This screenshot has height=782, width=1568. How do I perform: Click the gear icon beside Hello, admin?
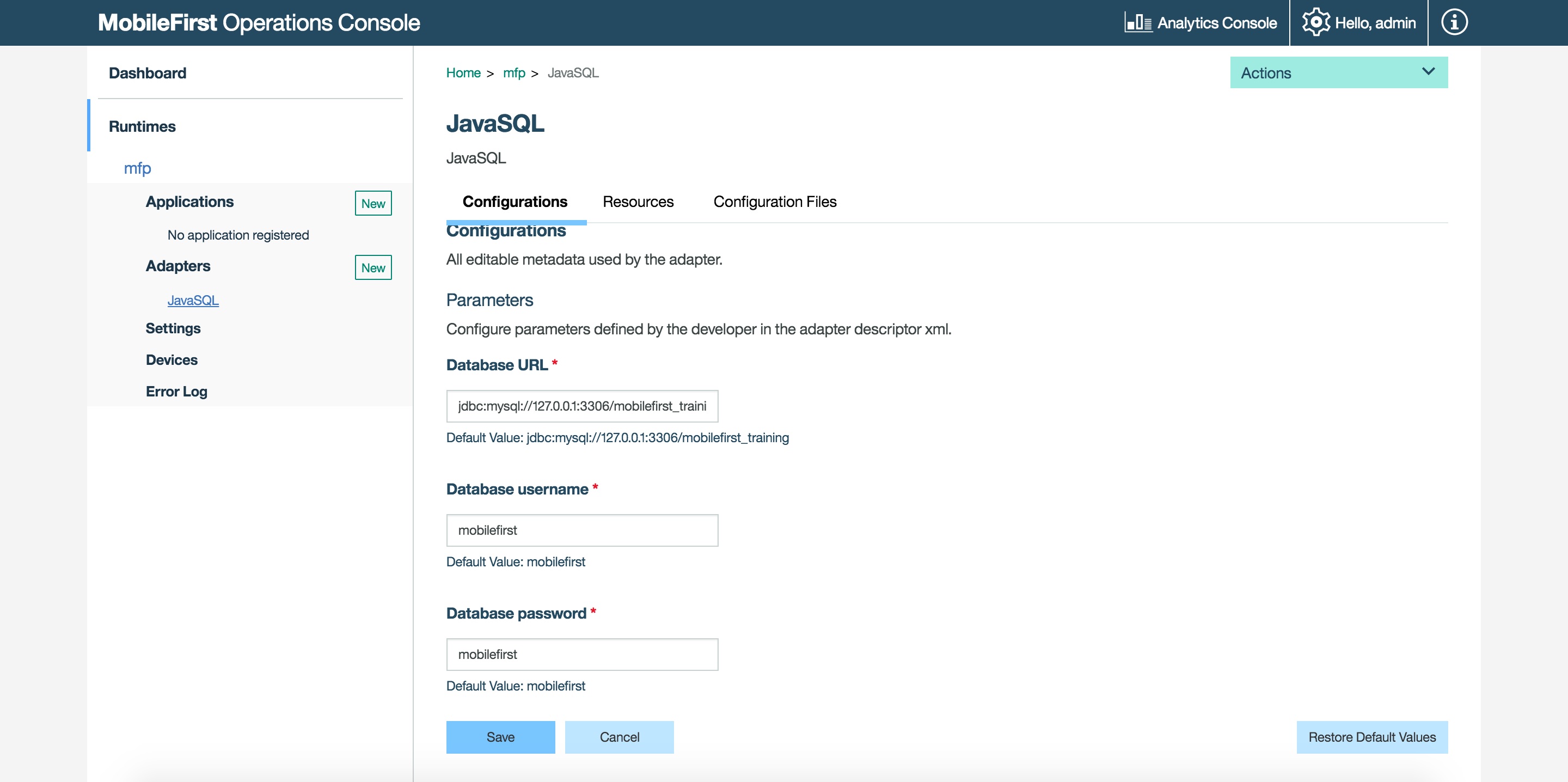[1316, 22]
